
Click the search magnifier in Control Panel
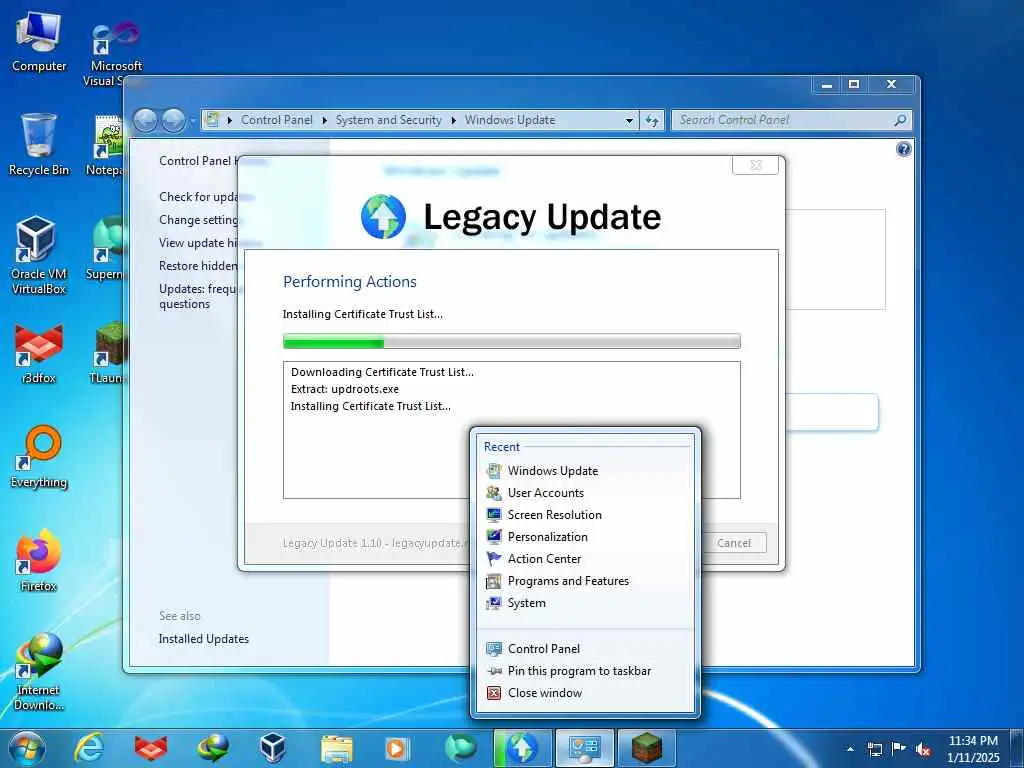click(900, 120)
